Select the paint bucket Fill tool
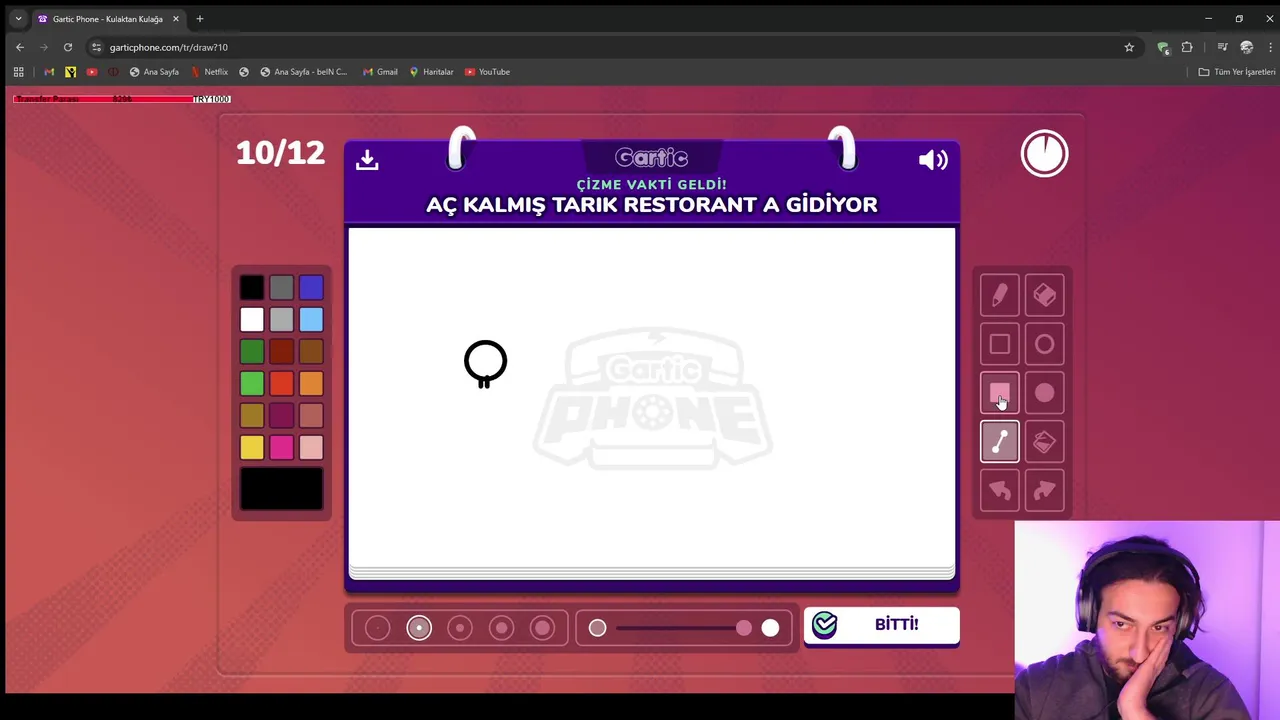Image resolution: width=1280 pixels, height=720 pixels. coord(1044,442)
